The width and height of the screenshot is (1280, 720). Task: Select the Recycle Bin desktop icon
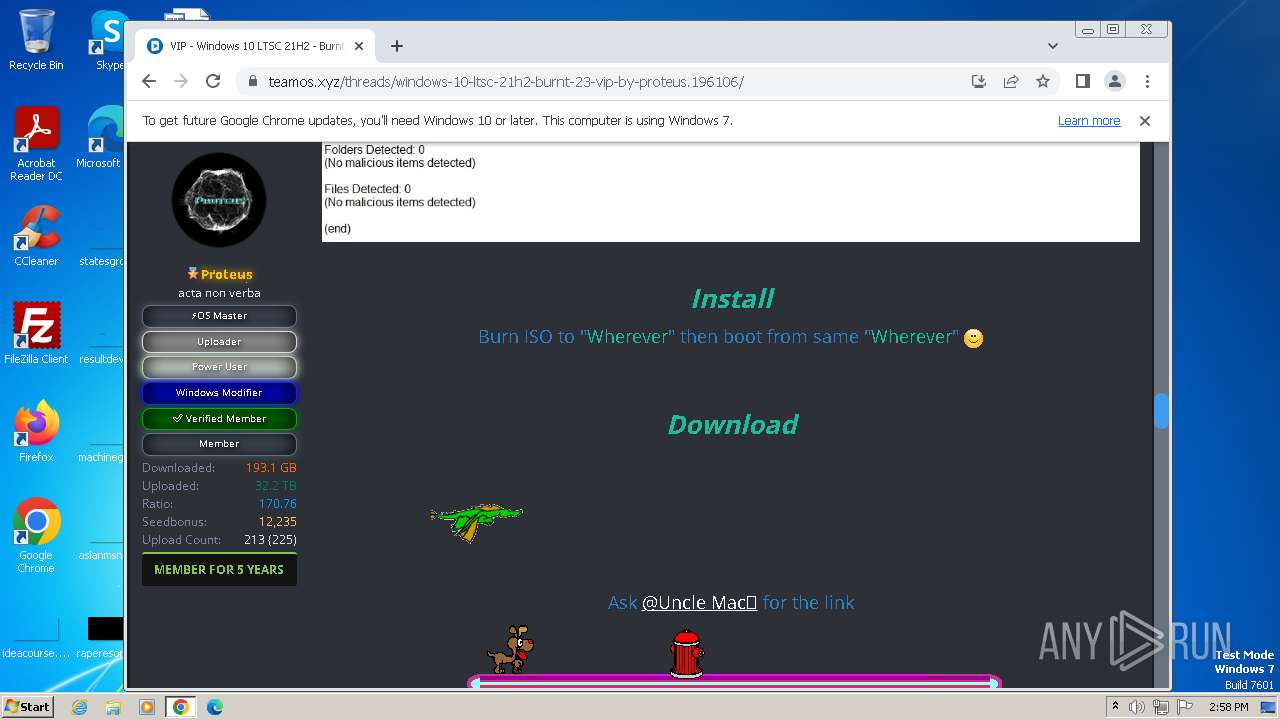pos(36,40)
